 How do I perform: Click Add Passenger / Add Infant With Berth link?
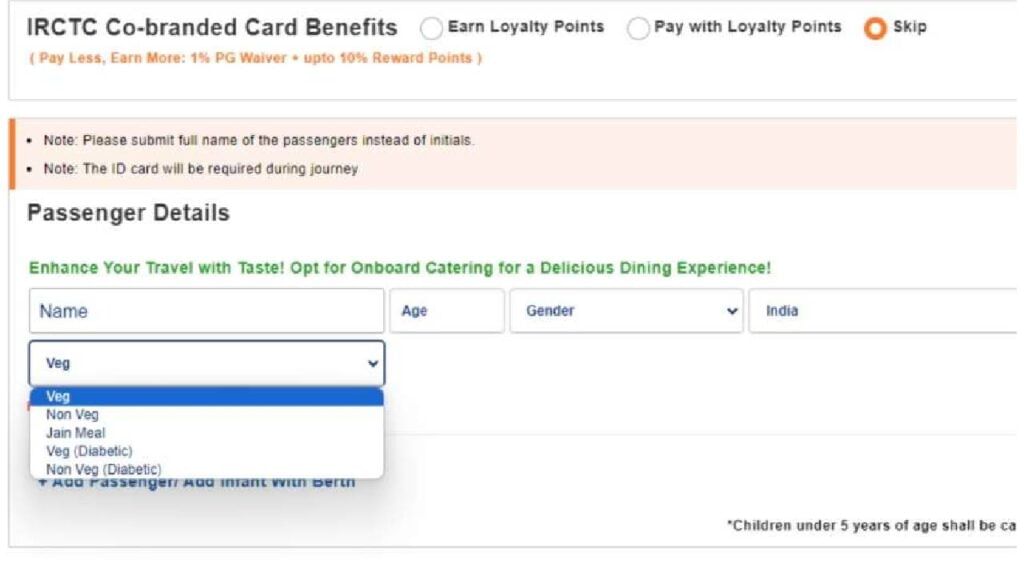click(x=197, y=483)
